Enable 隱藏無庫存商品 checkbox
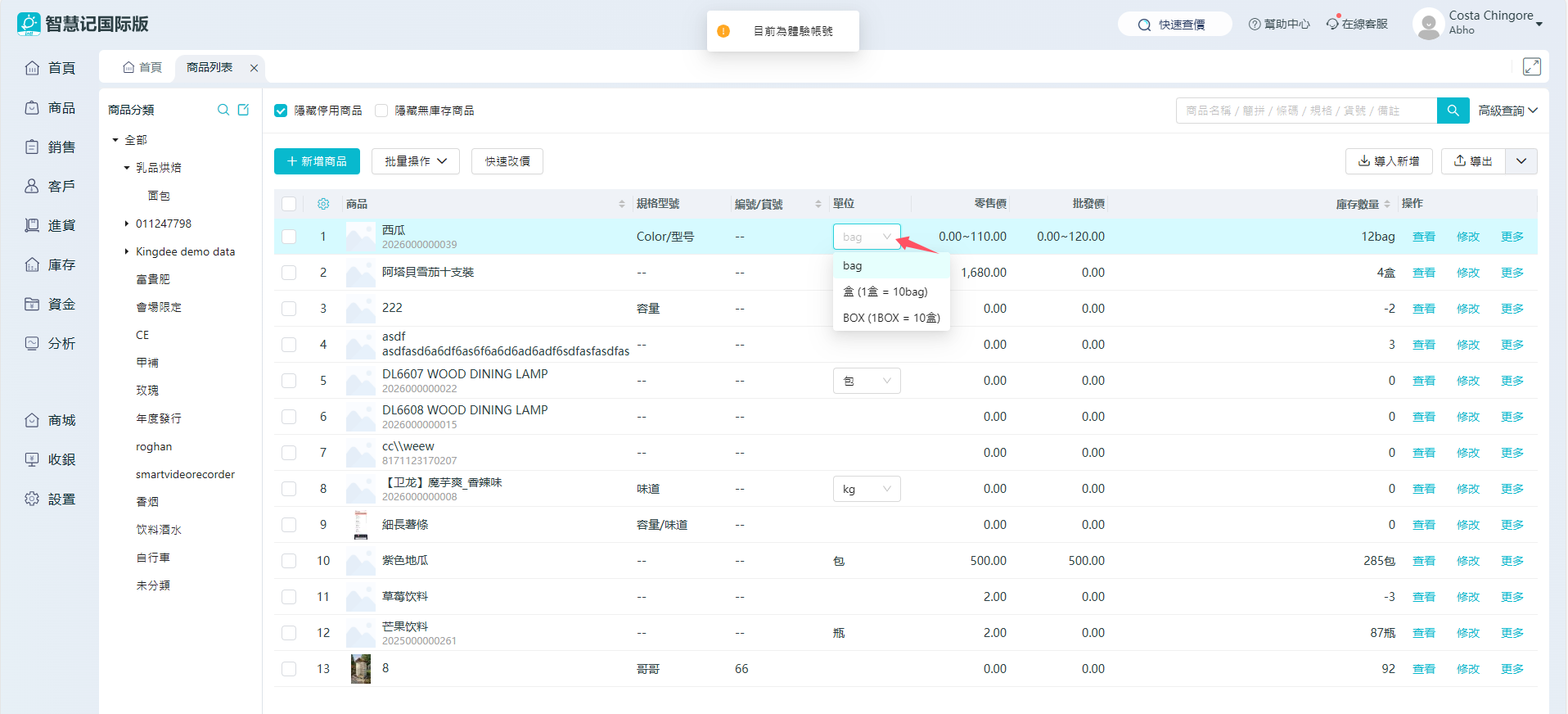1568x714 pixels. click(x=381, y=111)
